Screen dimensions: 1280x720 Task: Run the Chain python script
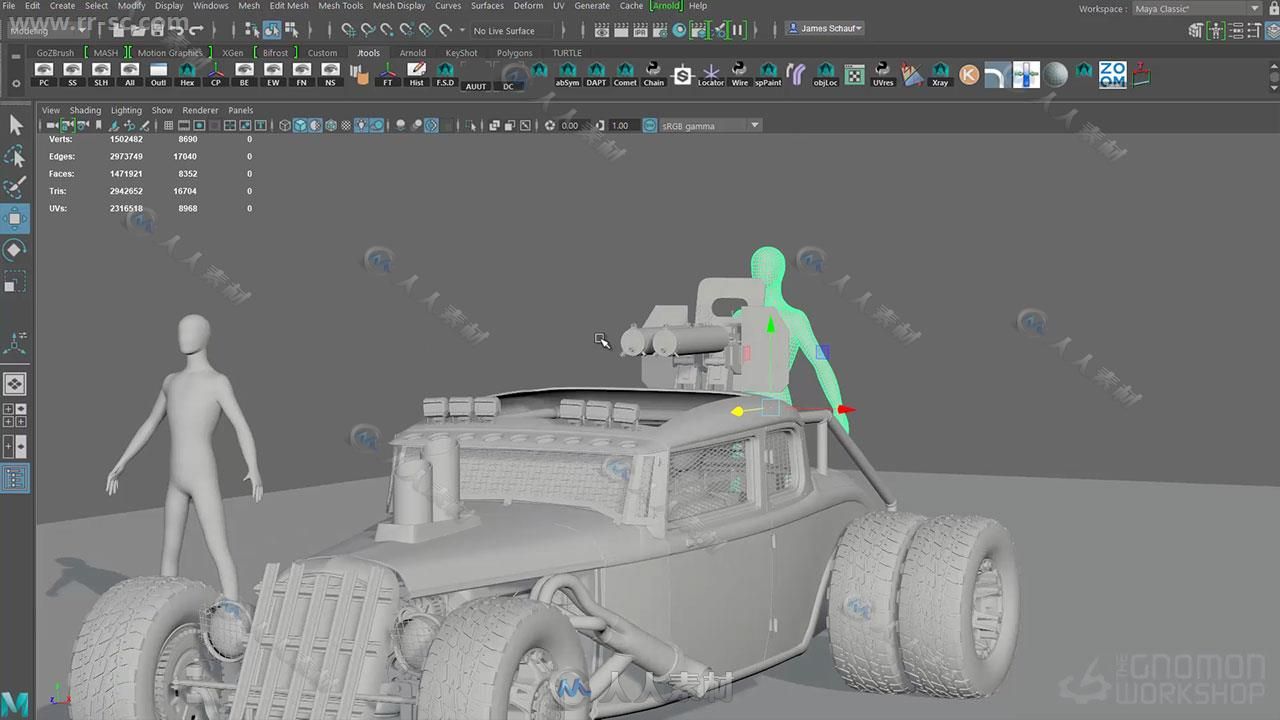click(653, 74)
